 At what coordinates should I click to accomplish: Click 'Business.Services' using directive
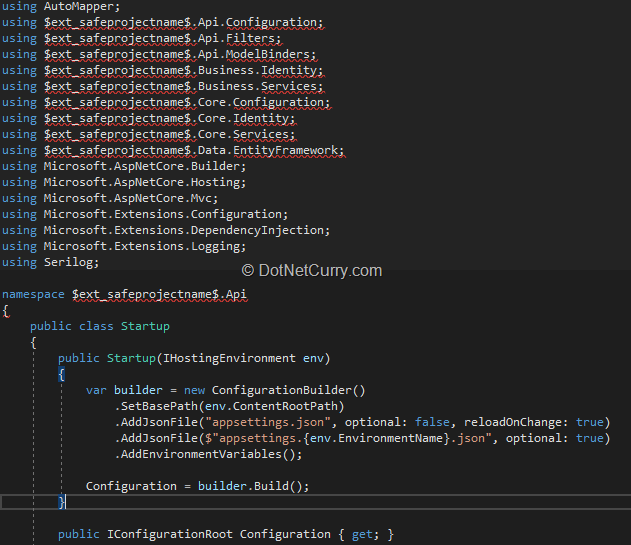(x=260, y=87)
